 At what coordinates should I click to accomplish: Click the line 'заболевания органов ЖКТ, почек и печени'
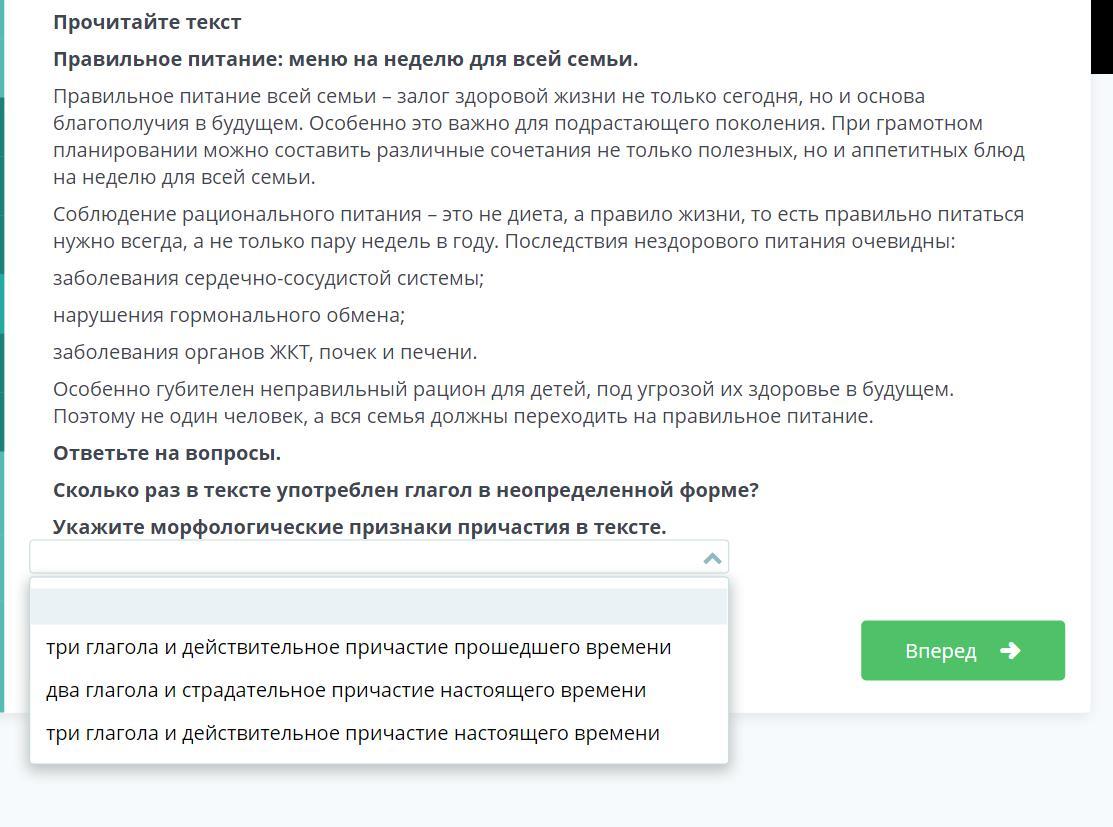tap(265, 352)
